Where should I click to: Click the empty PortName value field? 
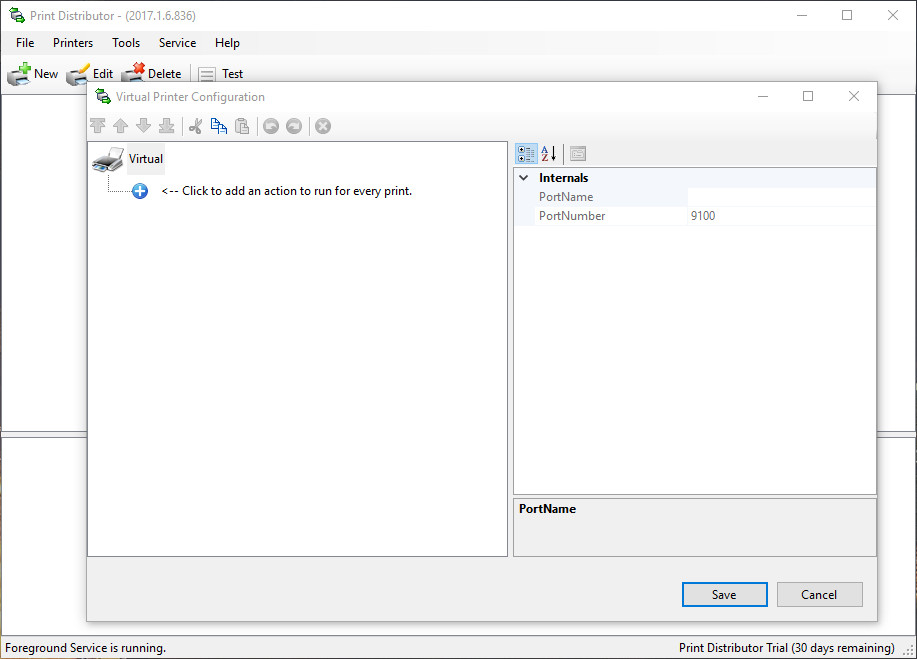click(x=781, y=197)
